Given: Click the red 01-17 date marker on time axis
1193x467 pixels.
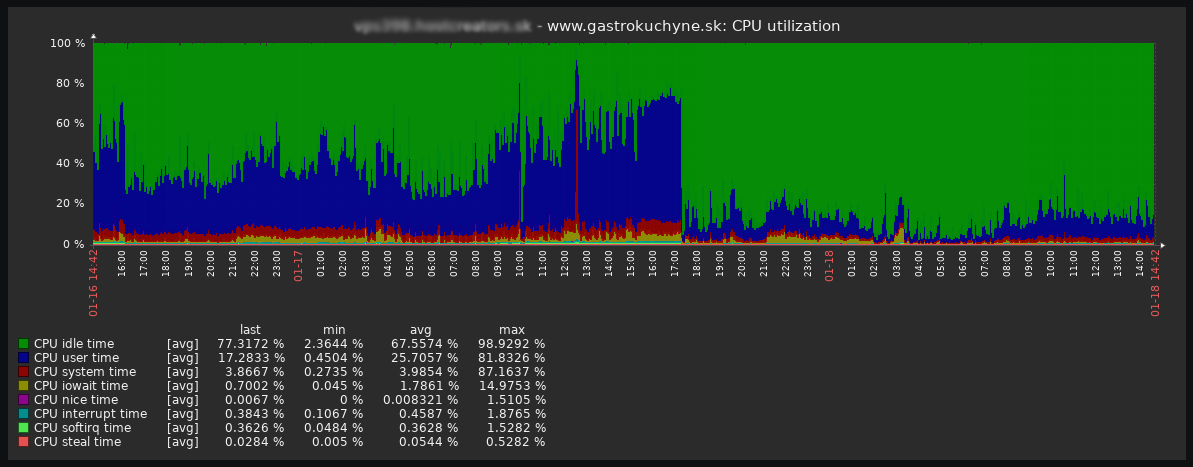Looking at the screenshot, I should (299, 266).
